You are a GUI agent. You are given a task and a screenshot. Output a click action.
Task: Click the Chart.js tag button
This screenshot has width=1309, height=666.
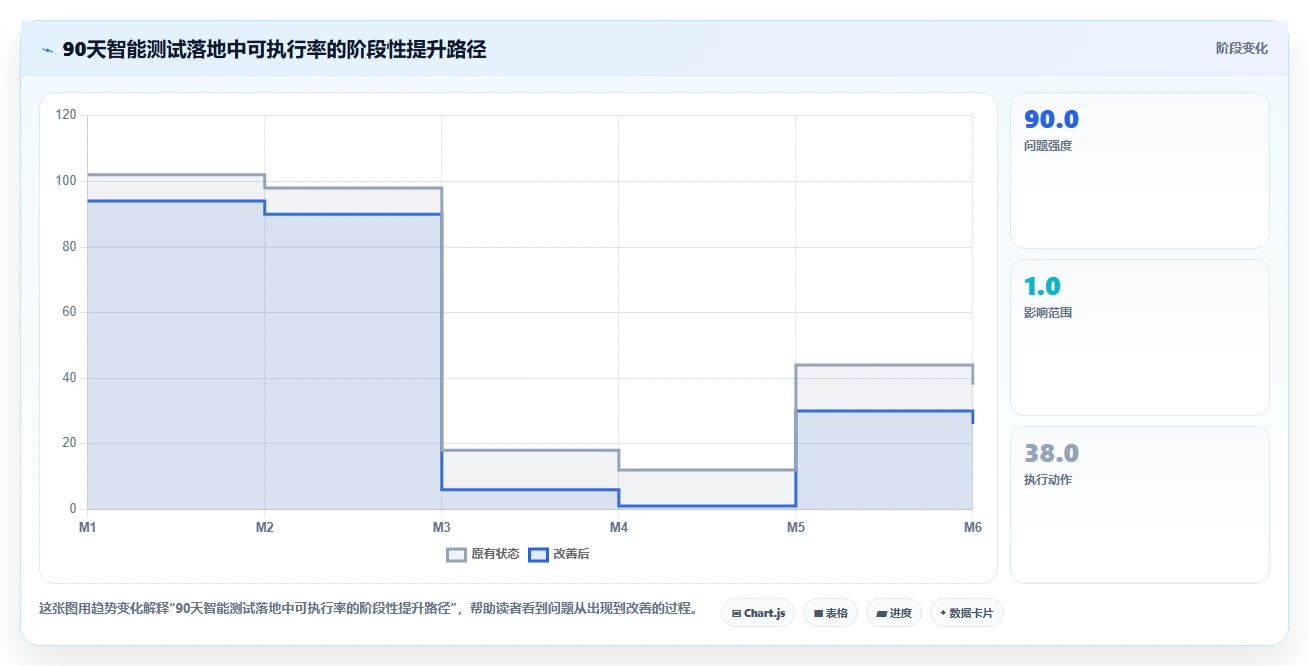[758, 613]
